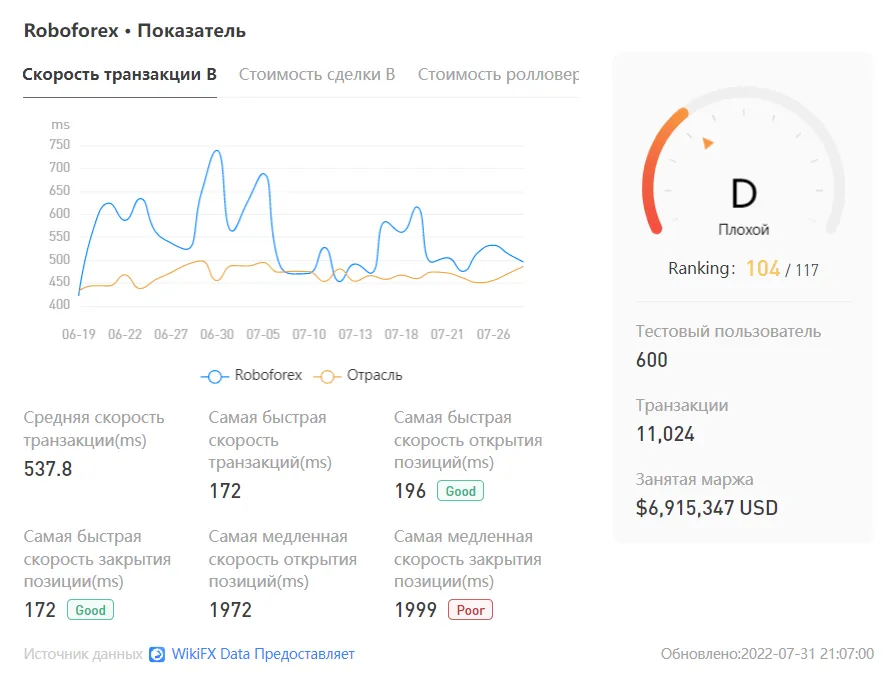The height and width of the screenshot is (686, 890).
Task: Click the Обновлено:2022-07-31 timestamp
Action: (767, 654)
